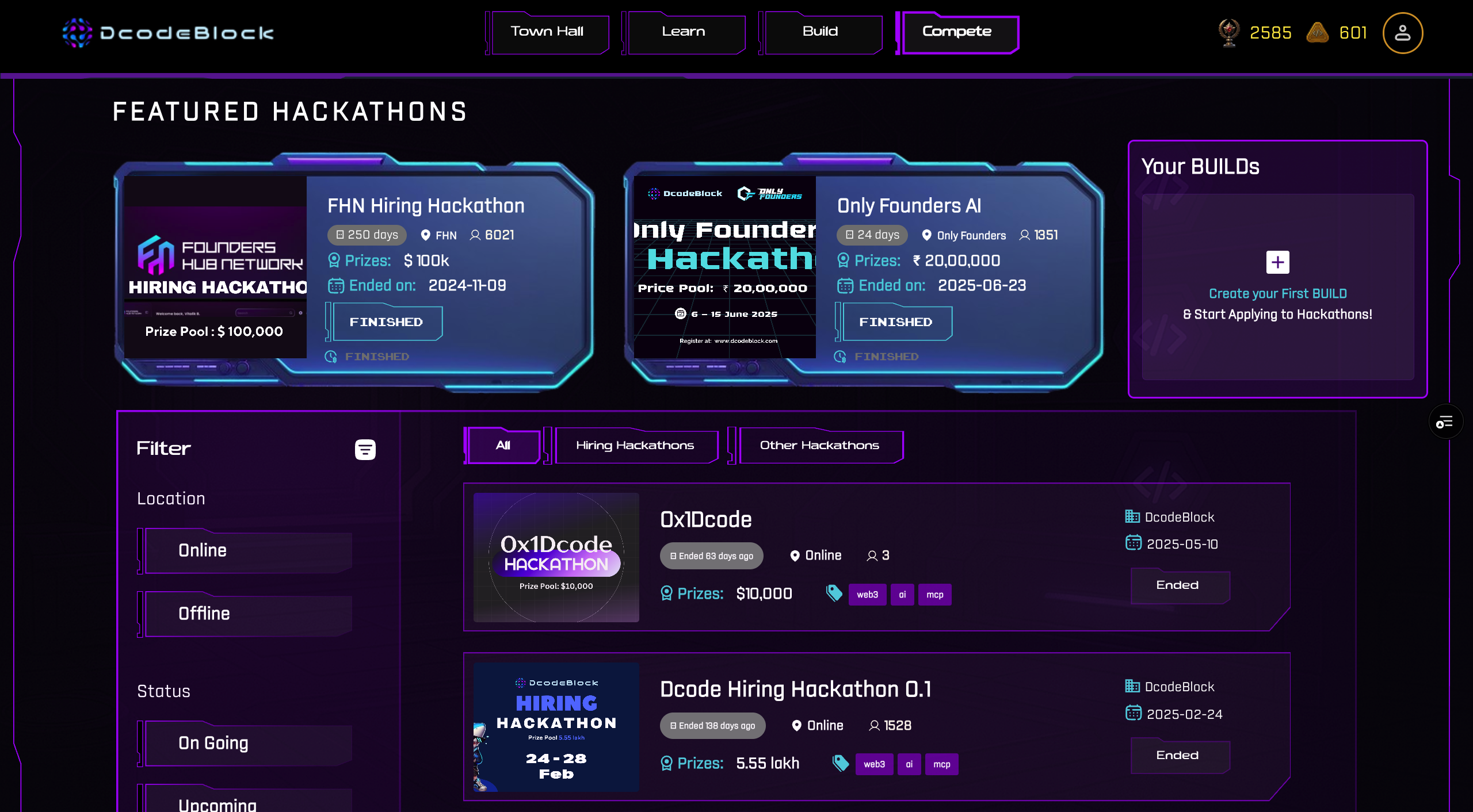The image size is (1473, 812).
Task: Click the participants icon beside 1351
Action: [1025, 235]
